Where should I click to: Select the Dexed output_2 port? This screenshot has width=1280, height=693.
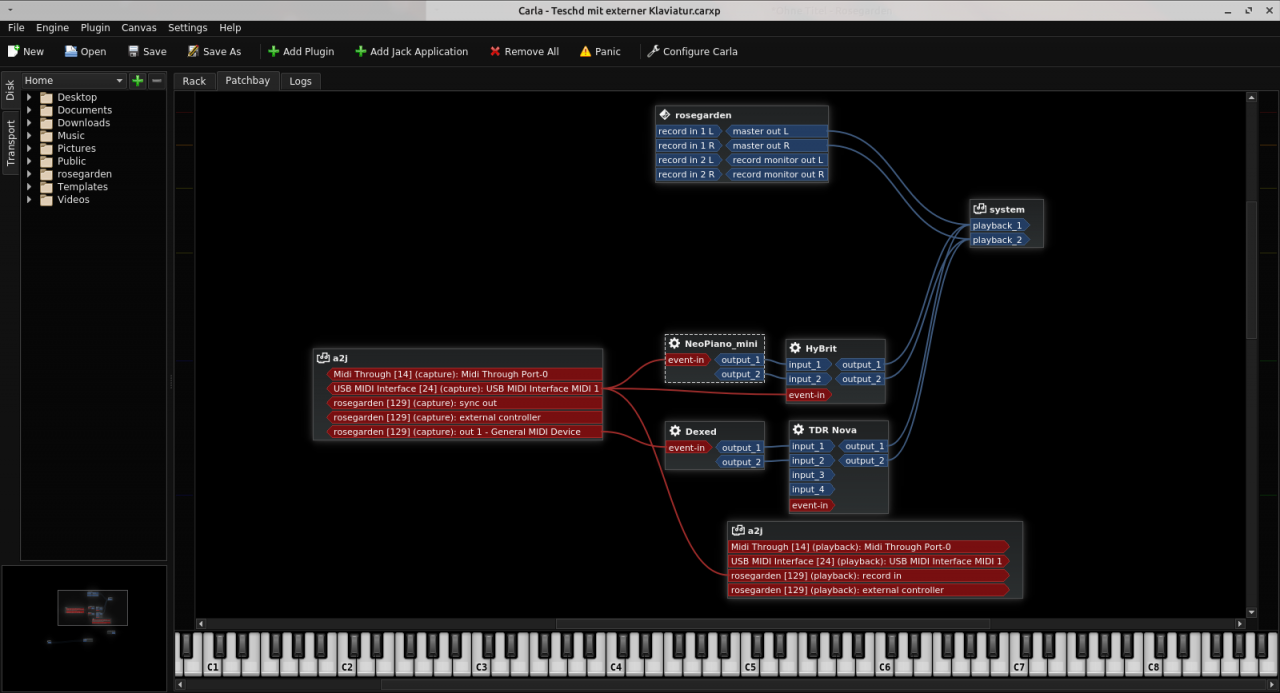click(x=741, y=462)
